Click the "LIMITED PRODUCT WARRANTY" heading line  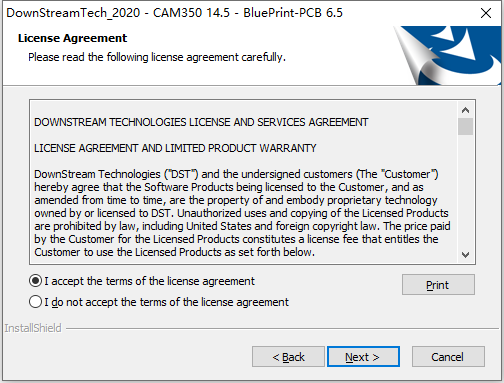(x=175, y=148)
